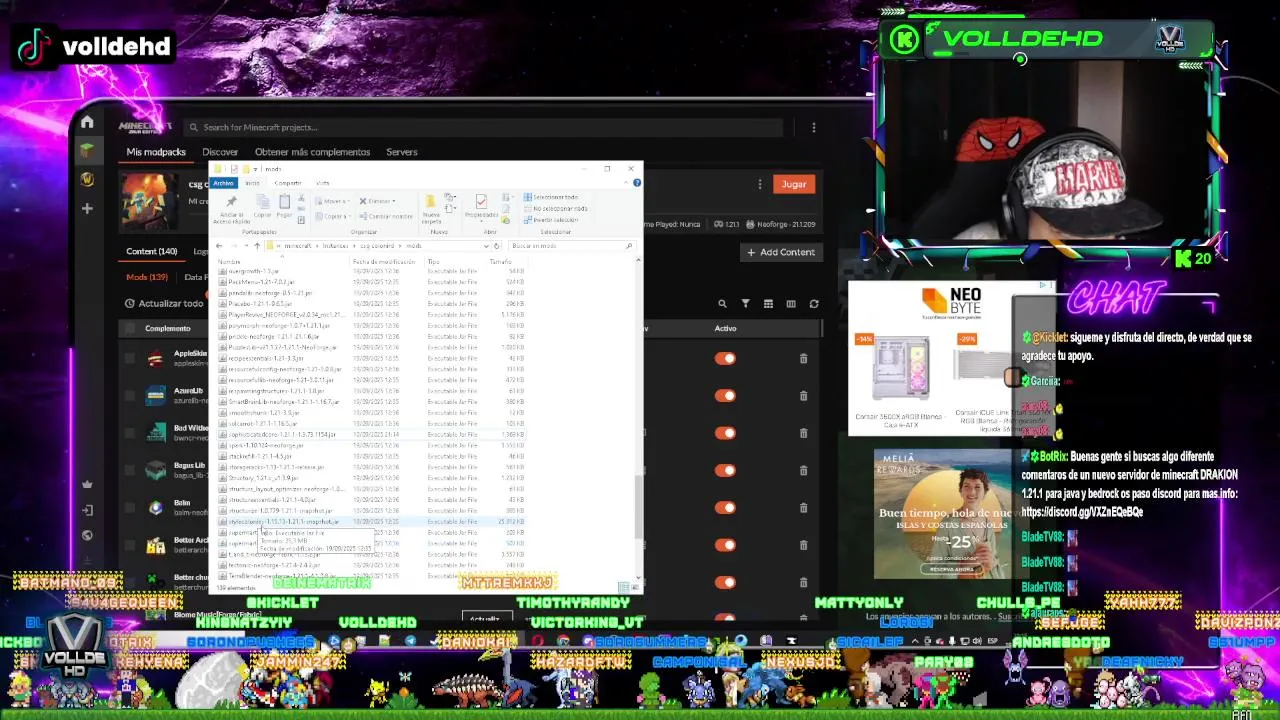
Task: Click Actualizar todo button
Action: (164, 303)
